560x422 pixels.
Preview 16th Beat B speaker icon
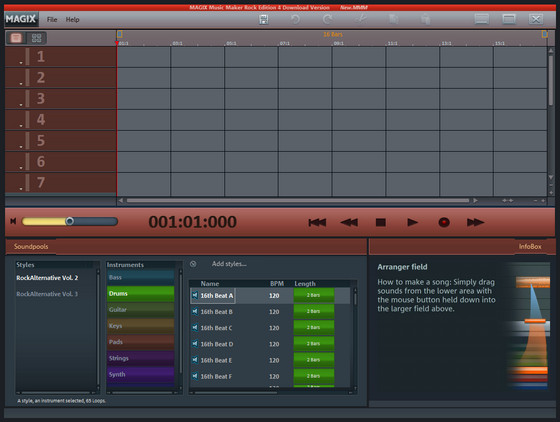coord(195,311)
